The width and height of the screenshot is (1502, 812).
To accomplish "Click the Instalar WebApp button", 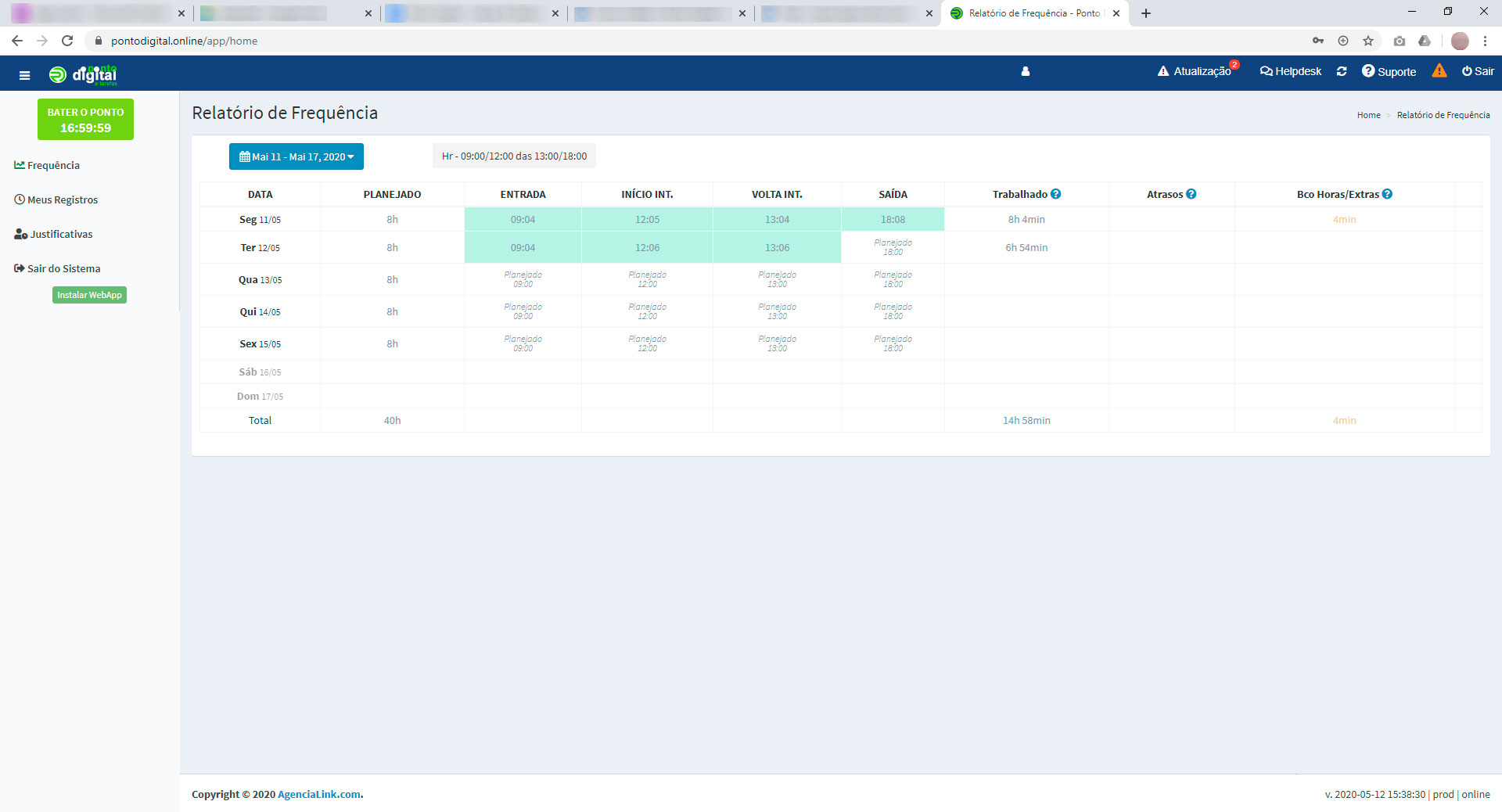I will 89,295.
